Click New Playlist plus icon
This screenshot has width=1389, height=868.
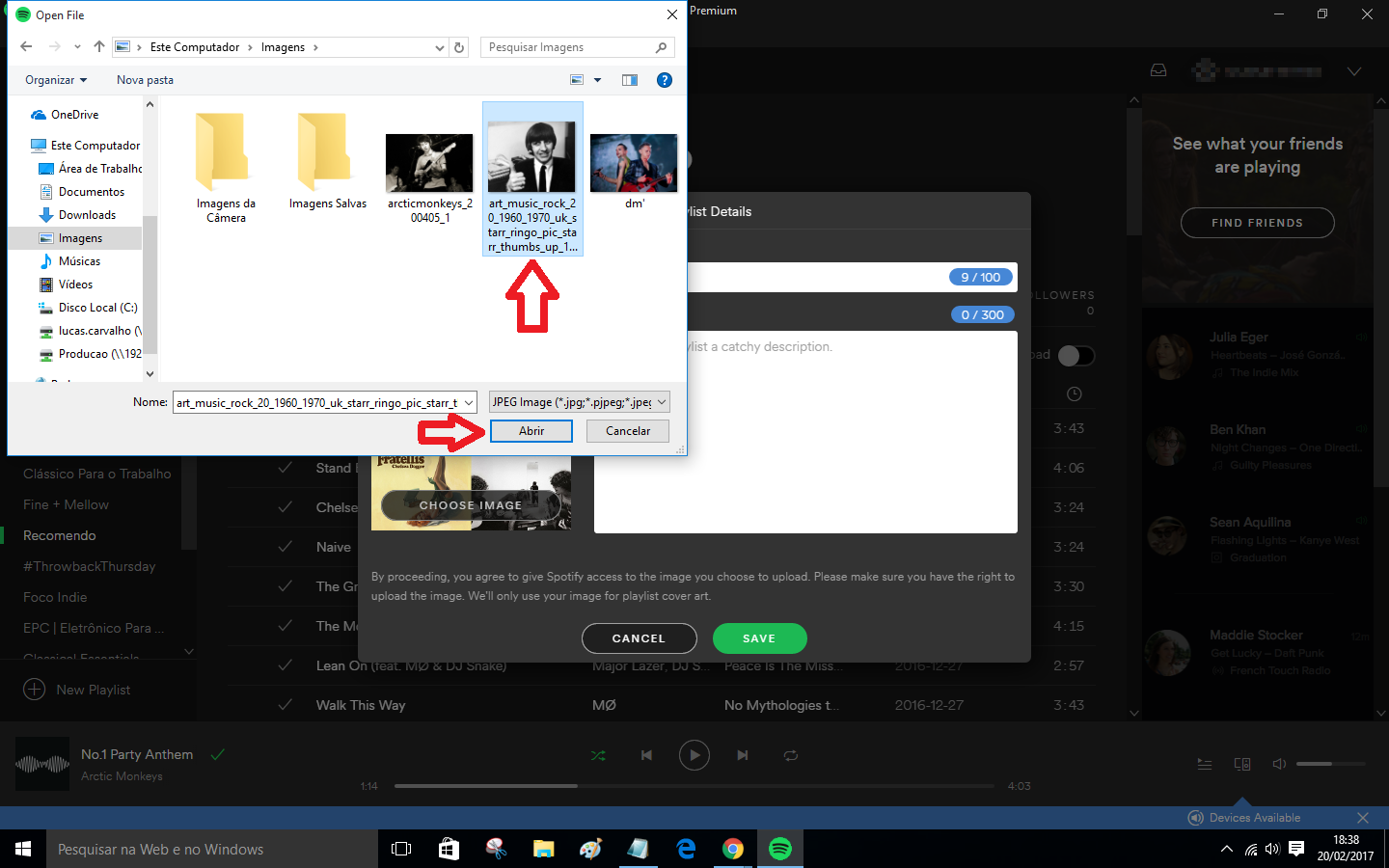tap(34, 690)
